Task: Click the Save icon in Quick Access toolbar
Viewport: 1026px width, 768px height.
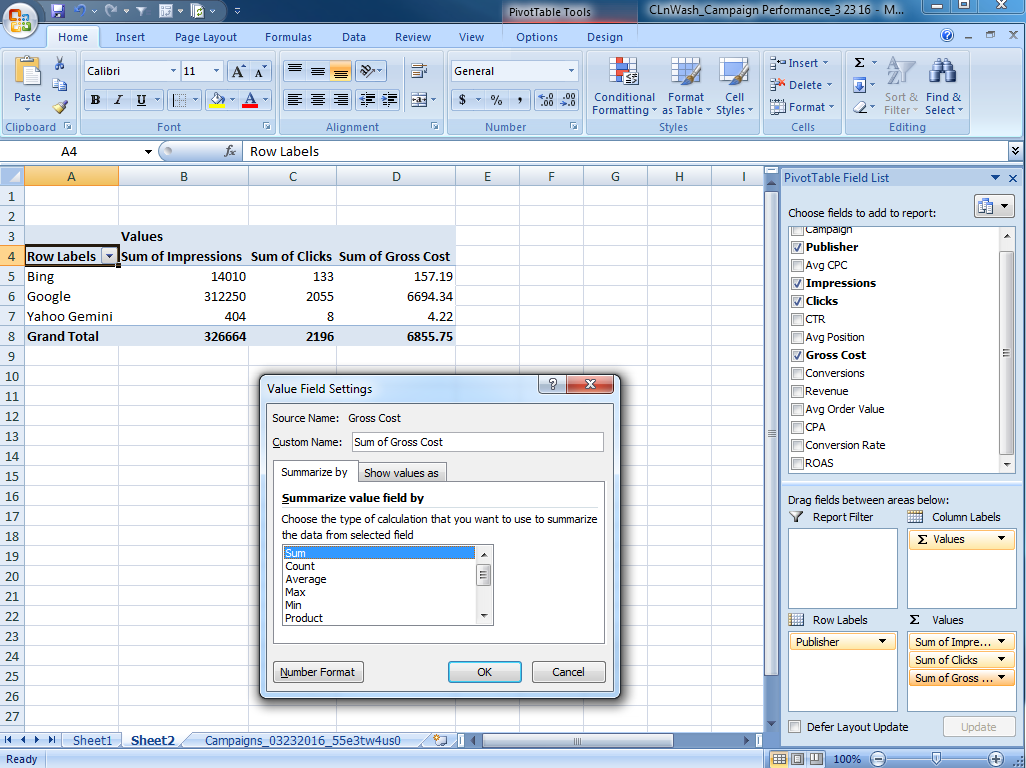Action: (x=58, y=10)
